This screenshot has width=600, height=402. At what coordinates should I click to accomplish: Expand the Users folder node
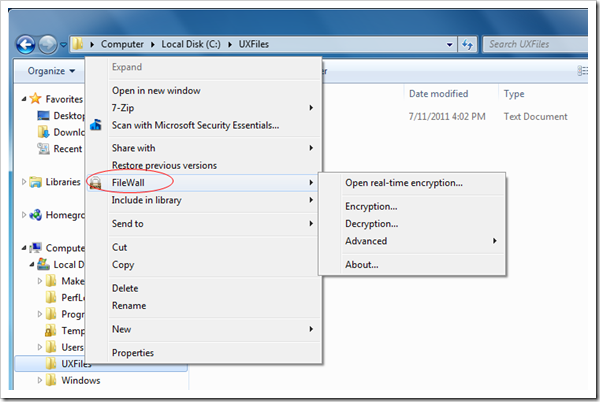(x=40, y=347)
